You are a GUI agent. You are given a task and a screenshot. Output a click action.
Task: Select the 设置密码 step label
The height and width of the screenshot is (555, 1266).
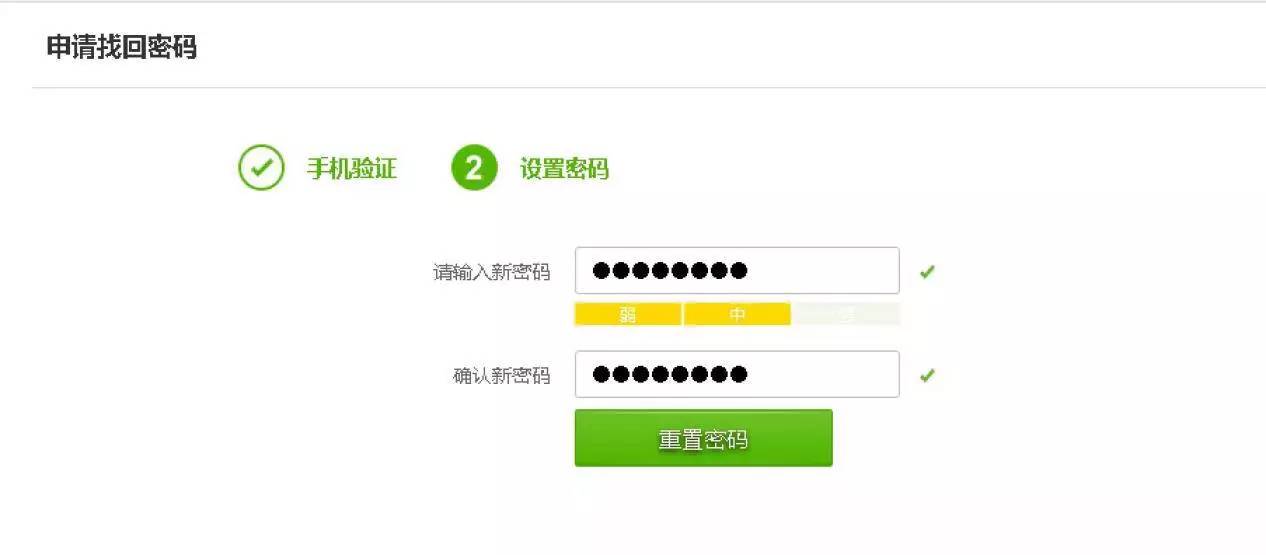(564, 169)
